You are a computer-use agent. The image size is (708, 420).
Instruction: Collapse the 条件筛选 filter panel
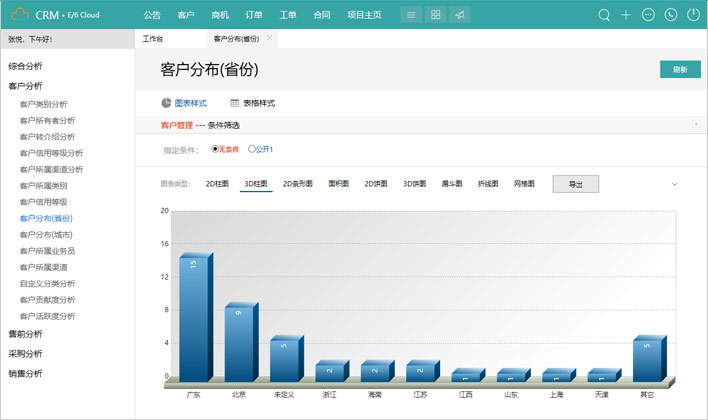point(695,124)
